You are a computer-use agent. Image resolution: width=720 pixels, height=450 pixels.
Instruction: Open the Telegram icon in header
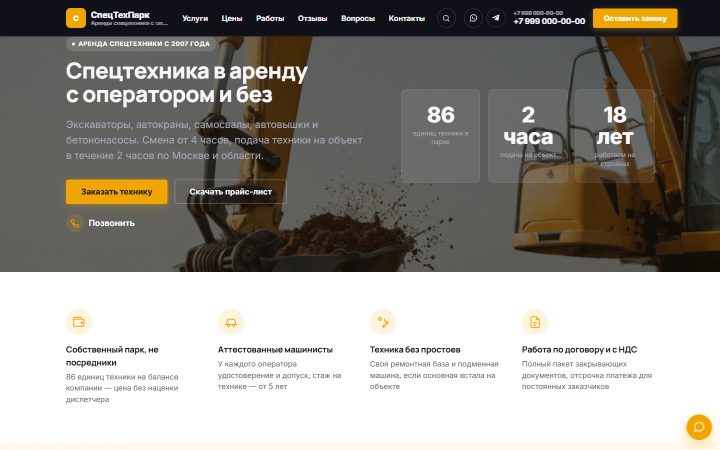pos(496,18)
